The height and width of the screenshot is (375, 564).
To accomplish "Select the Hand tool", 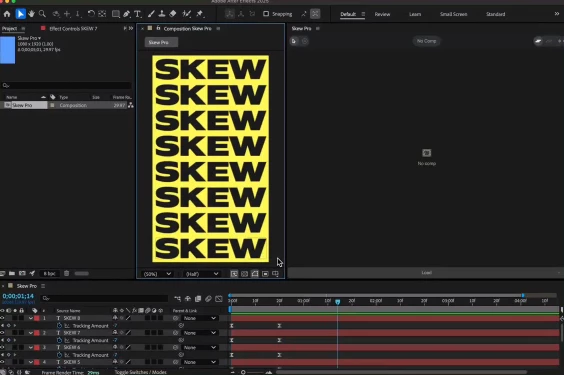I will pos(32,14).
